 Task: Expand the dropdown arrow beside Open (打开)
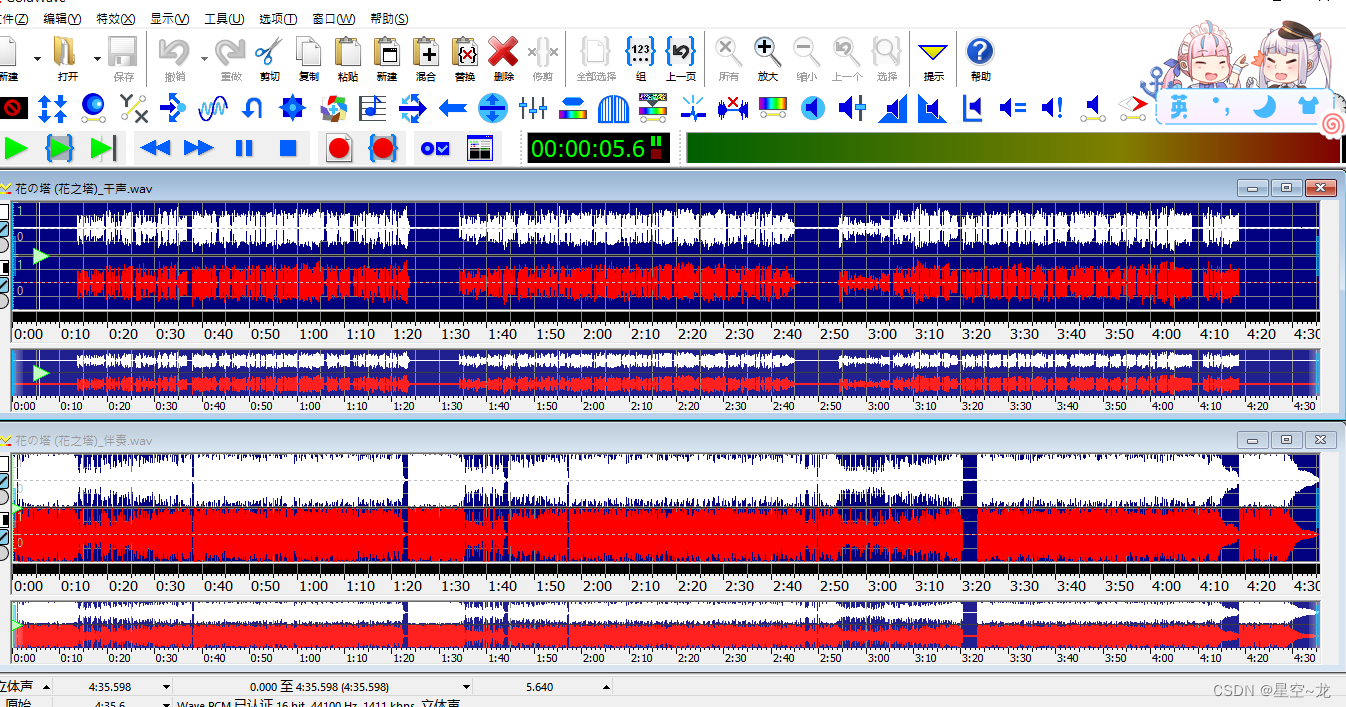[97, 59]
